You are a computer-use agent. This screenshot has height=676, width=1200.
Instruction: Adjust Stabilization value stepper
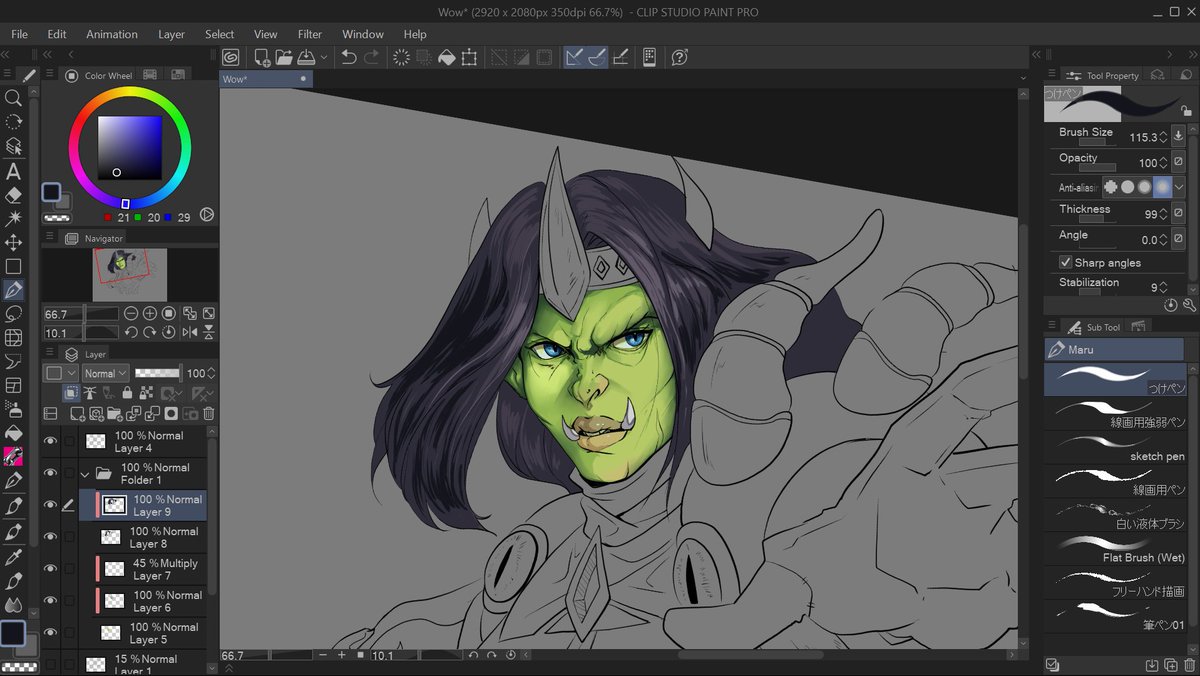click(1163, 287)
